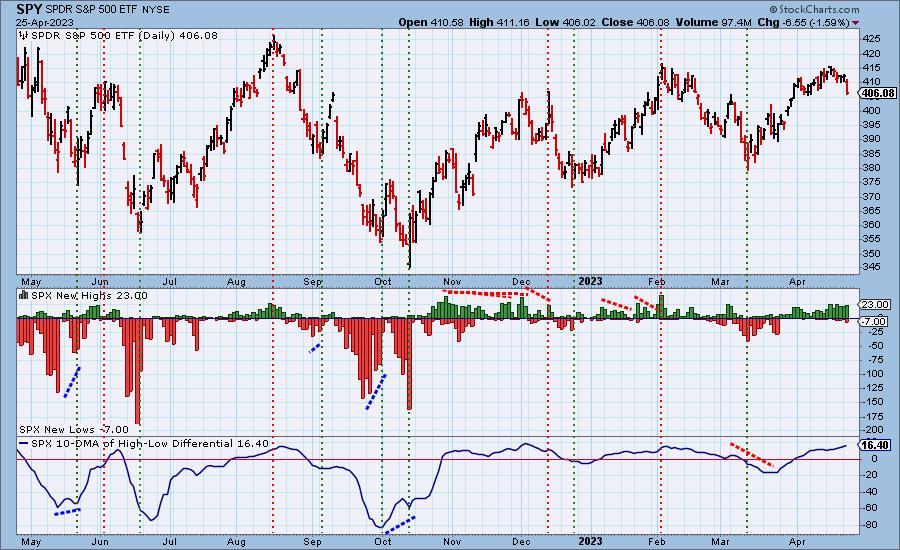This screenshot has width=900, height=550.
Task: Click the SPX New Lows -7.00 legend
Action: click(73, 429)
